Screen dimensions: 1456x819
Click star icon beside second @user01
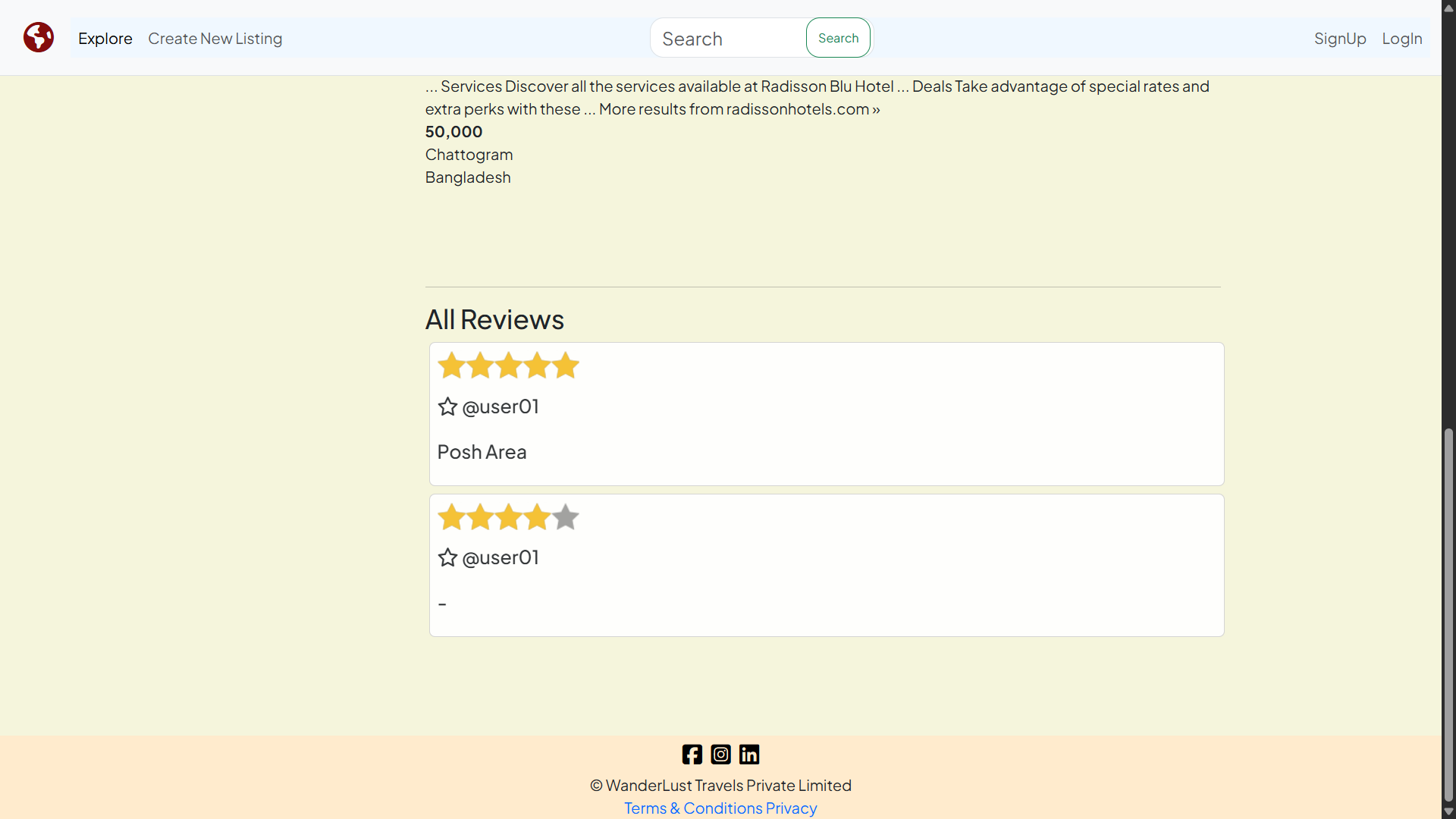click(x=447, y=557)
